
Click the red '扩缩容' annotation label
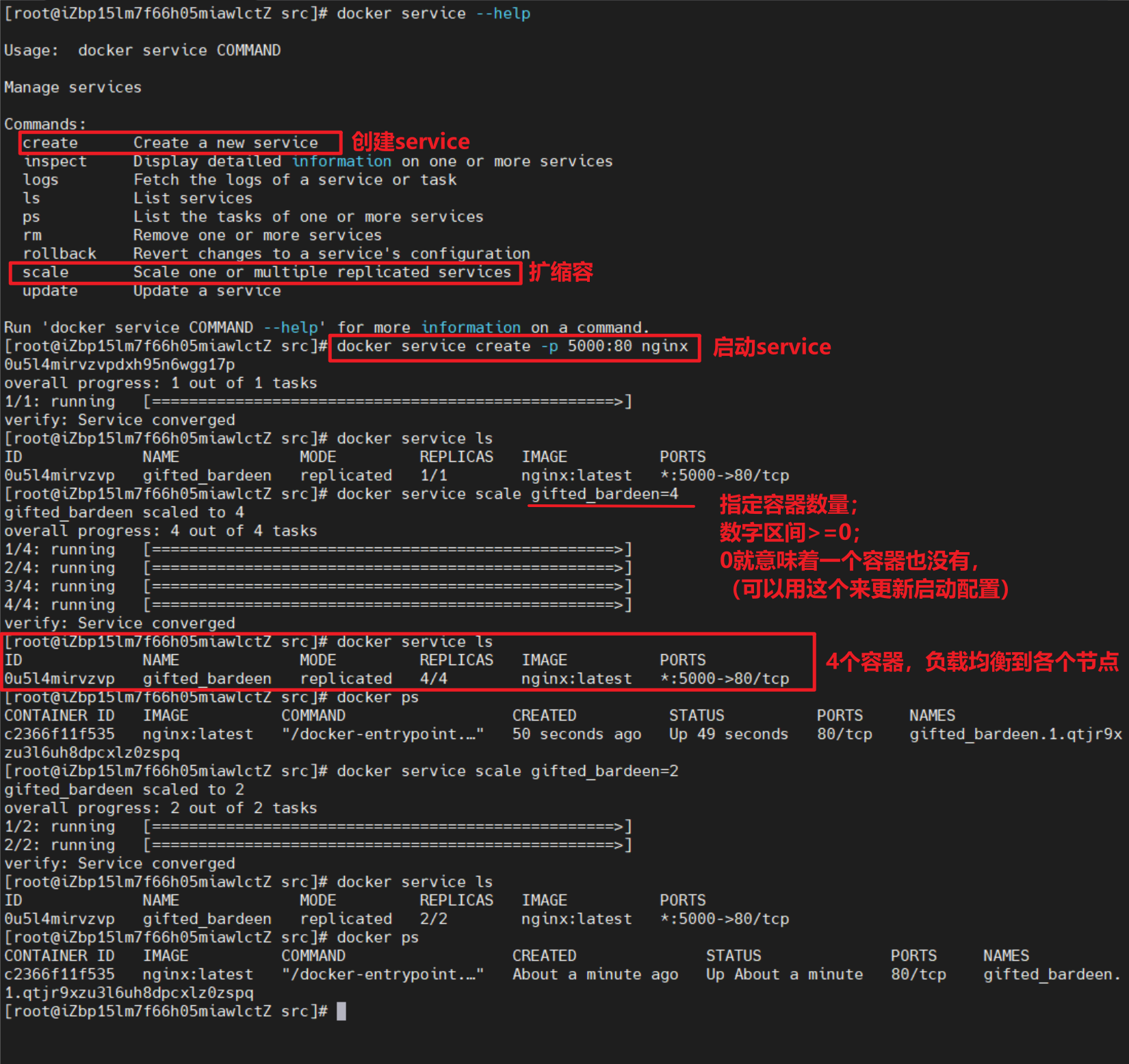point(560,272)
